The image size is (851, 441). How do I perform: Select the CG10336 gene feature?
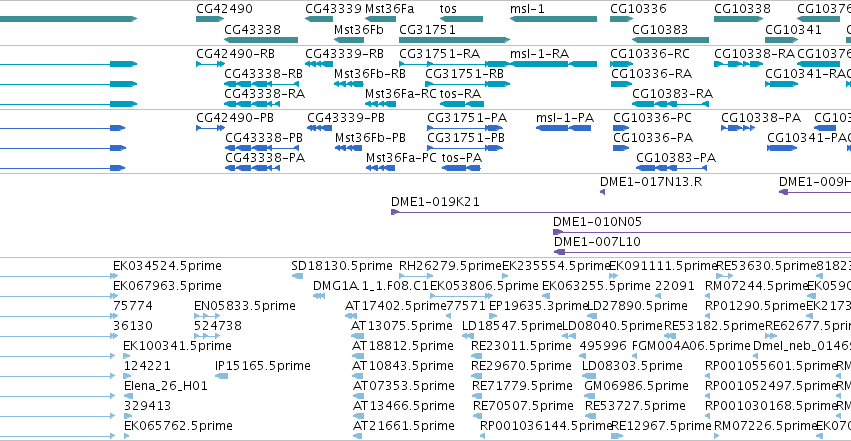point(621,19)
